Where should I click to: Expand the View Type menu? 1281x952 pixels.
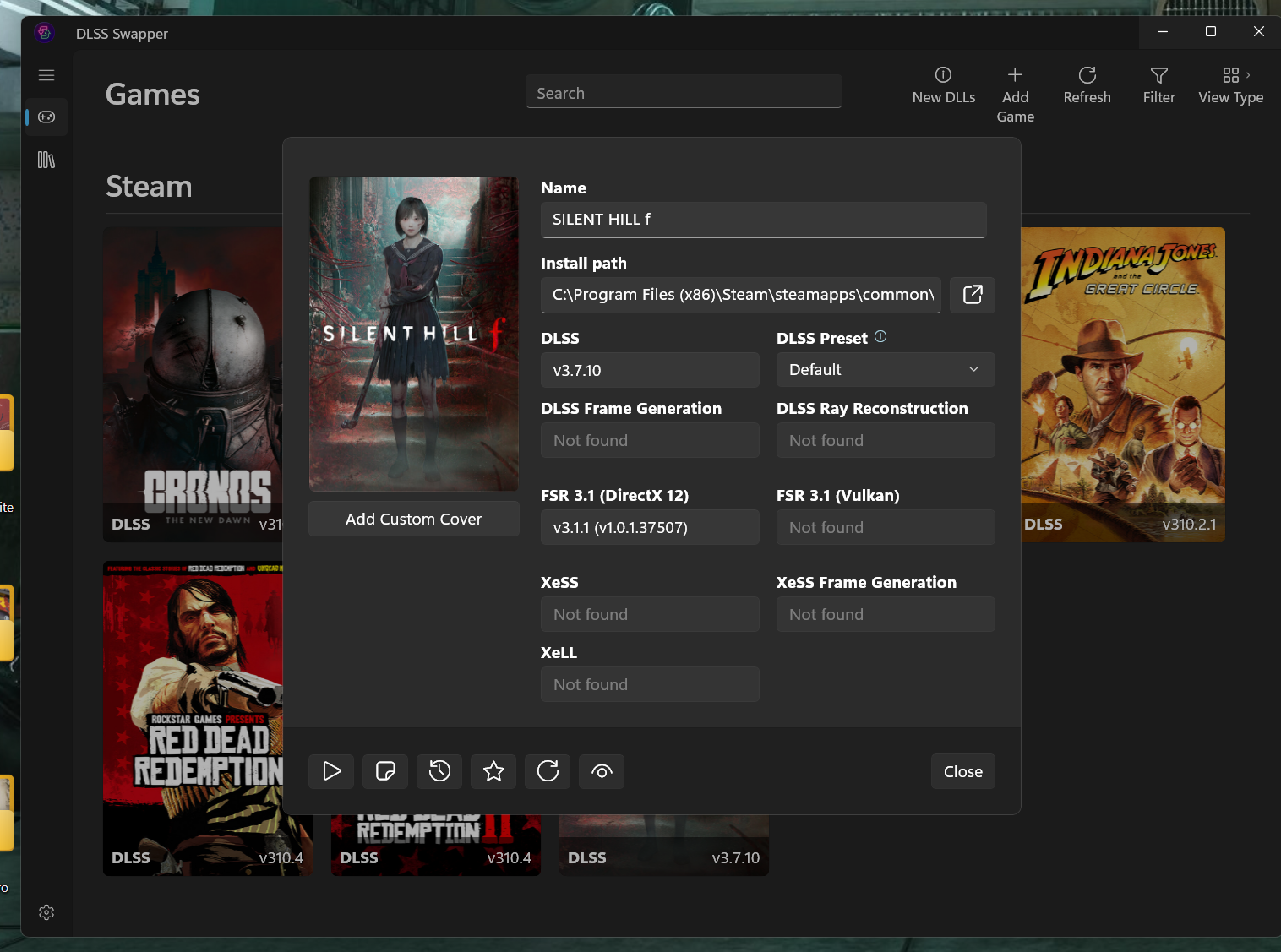1230,85
